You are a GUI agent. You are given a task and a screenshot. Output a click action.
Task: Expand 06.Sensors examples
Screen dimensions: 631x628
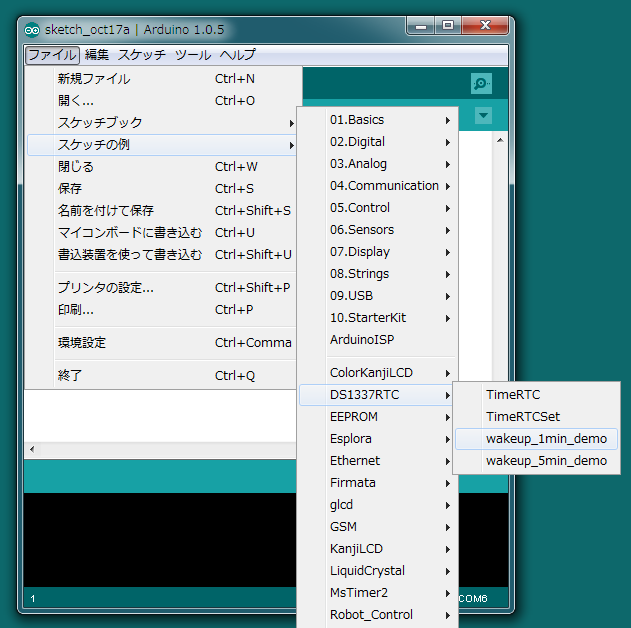tap(378, 230)
